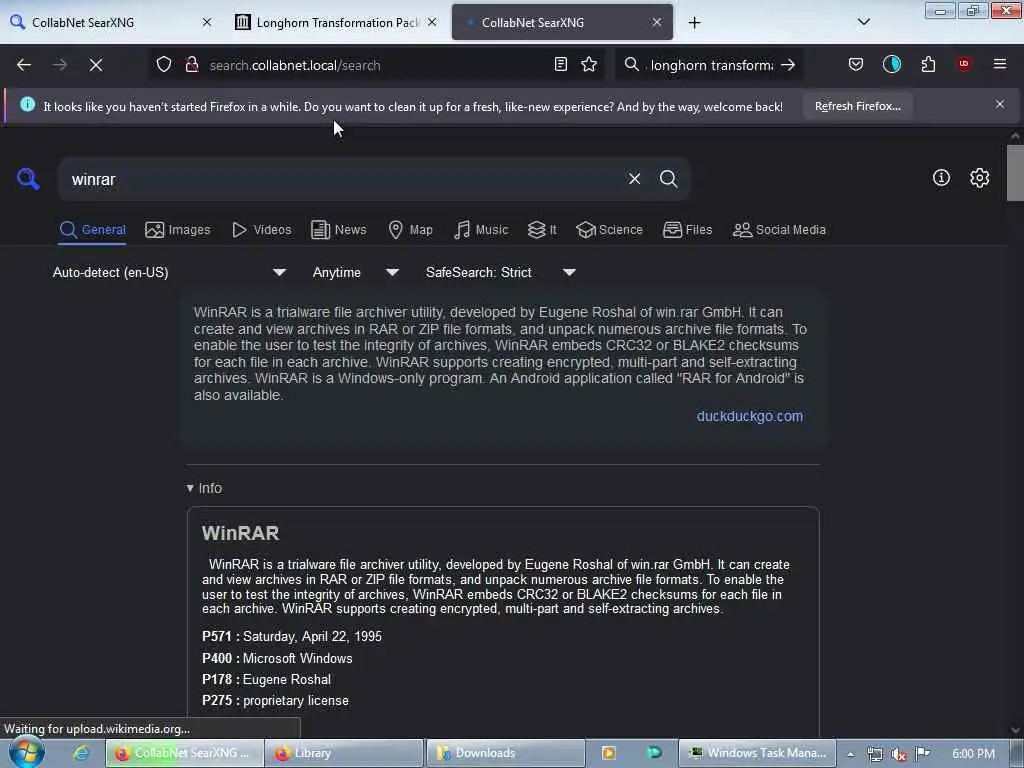
Task: List all tabs chevron
Action: click(863, 22)
